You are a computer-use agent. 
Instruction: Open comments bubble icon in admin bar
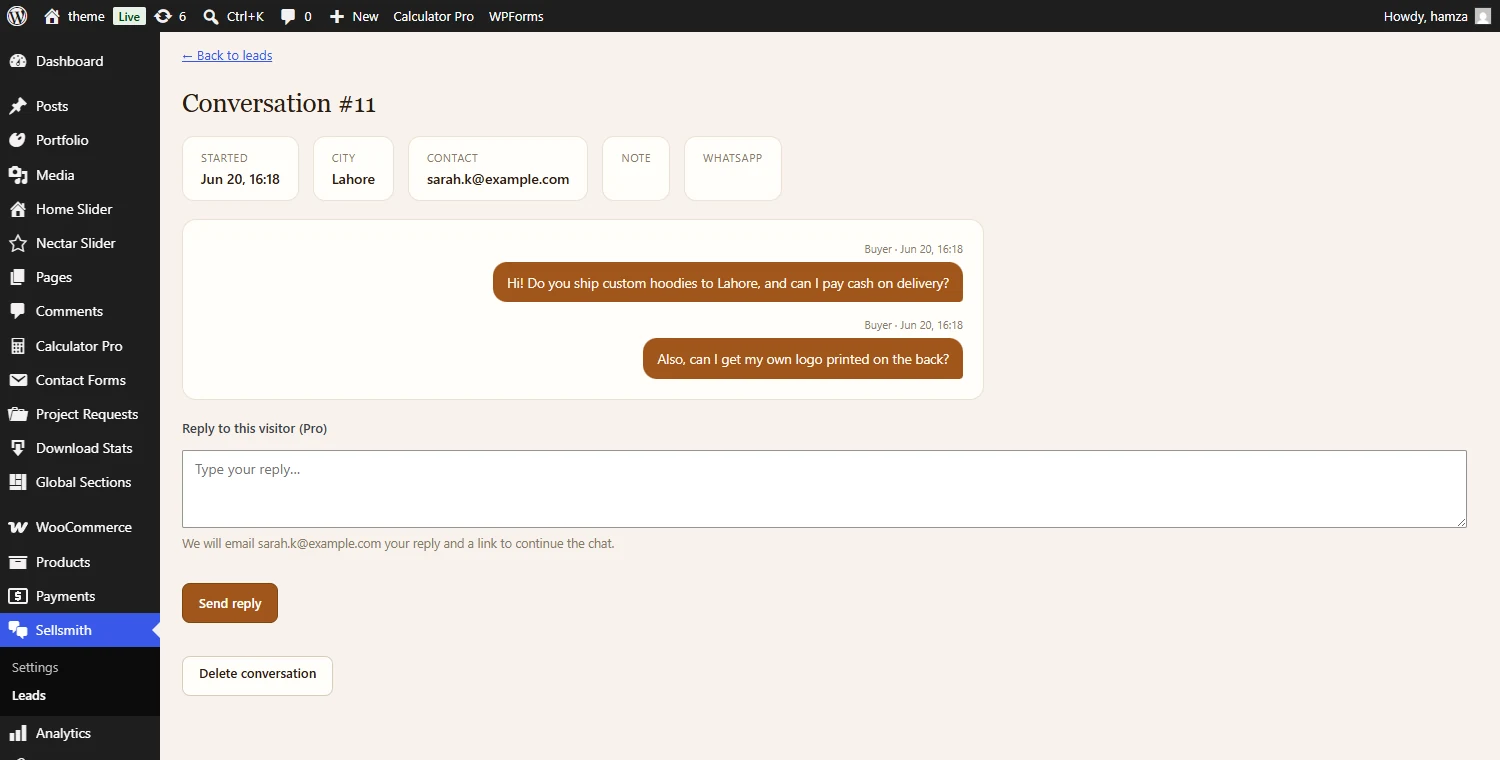click(288, 16)
